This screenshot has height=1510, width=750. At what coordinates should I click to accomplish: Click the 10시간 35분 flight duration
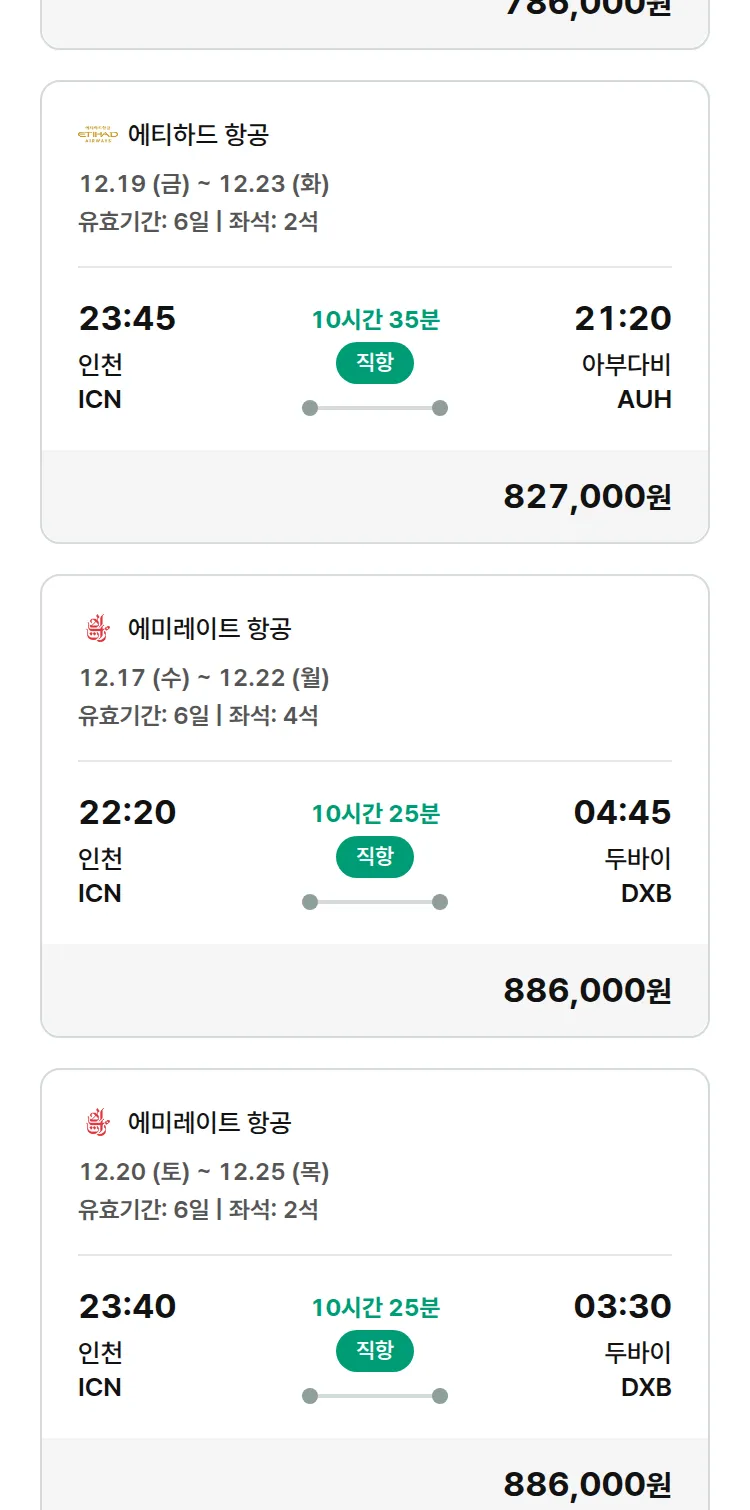(x=375, y=320)
